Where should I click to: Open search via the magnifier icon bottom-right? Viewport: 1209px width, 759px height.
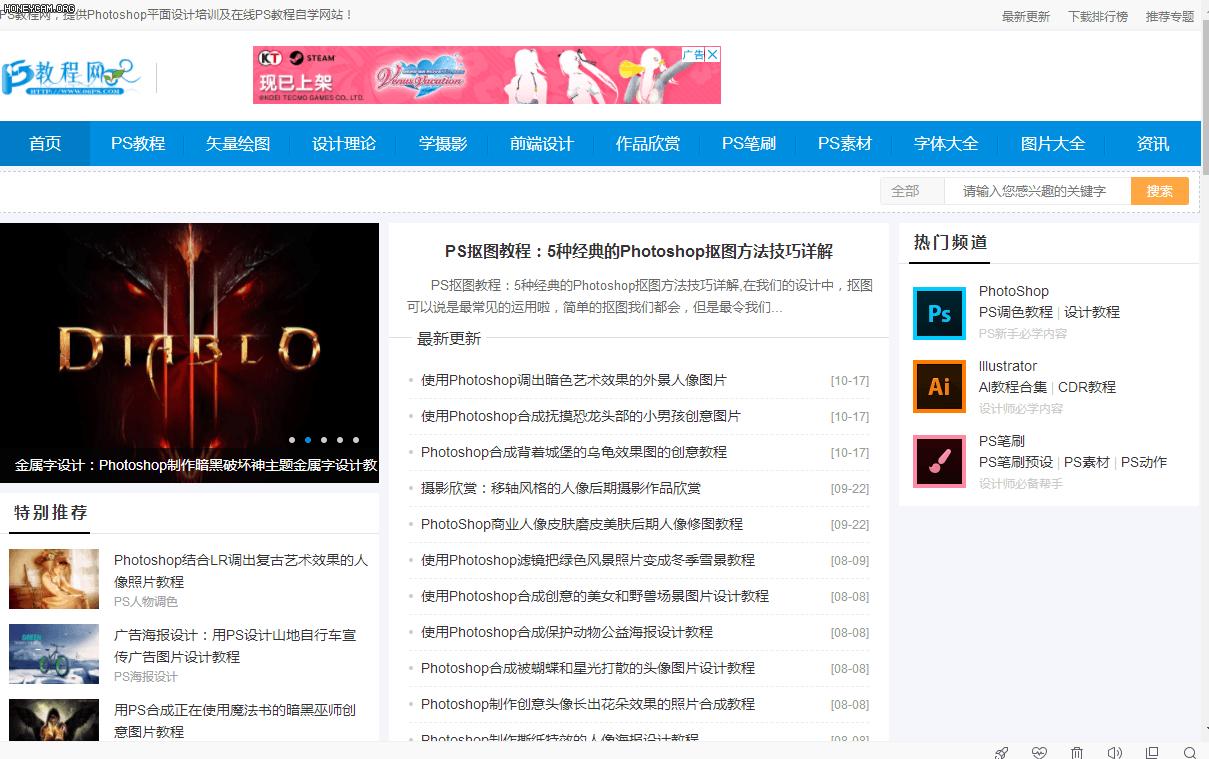1189,751
